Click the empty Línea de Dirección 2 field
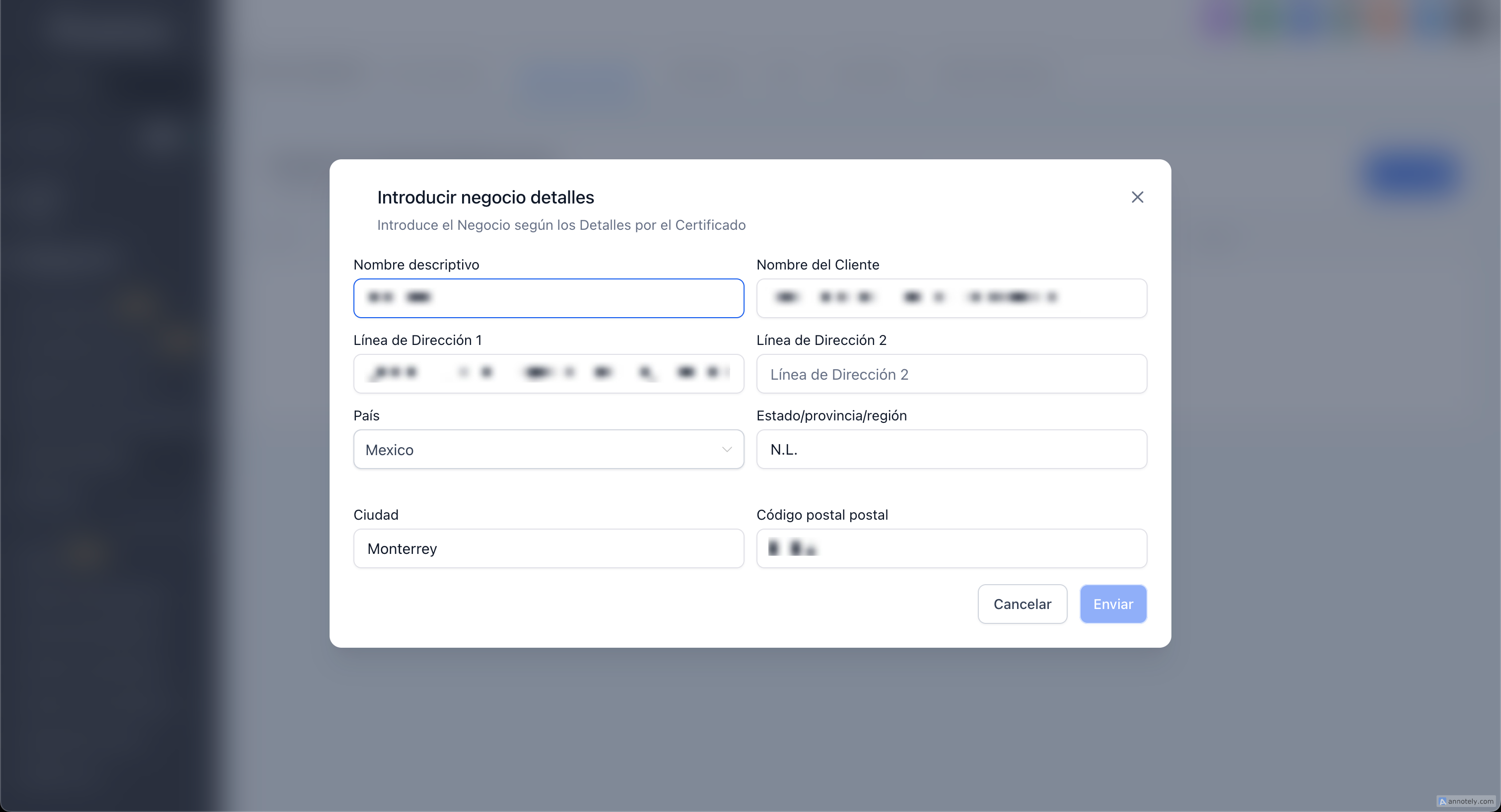Viewport: 1501px width, 812px height. pos(951,374)
